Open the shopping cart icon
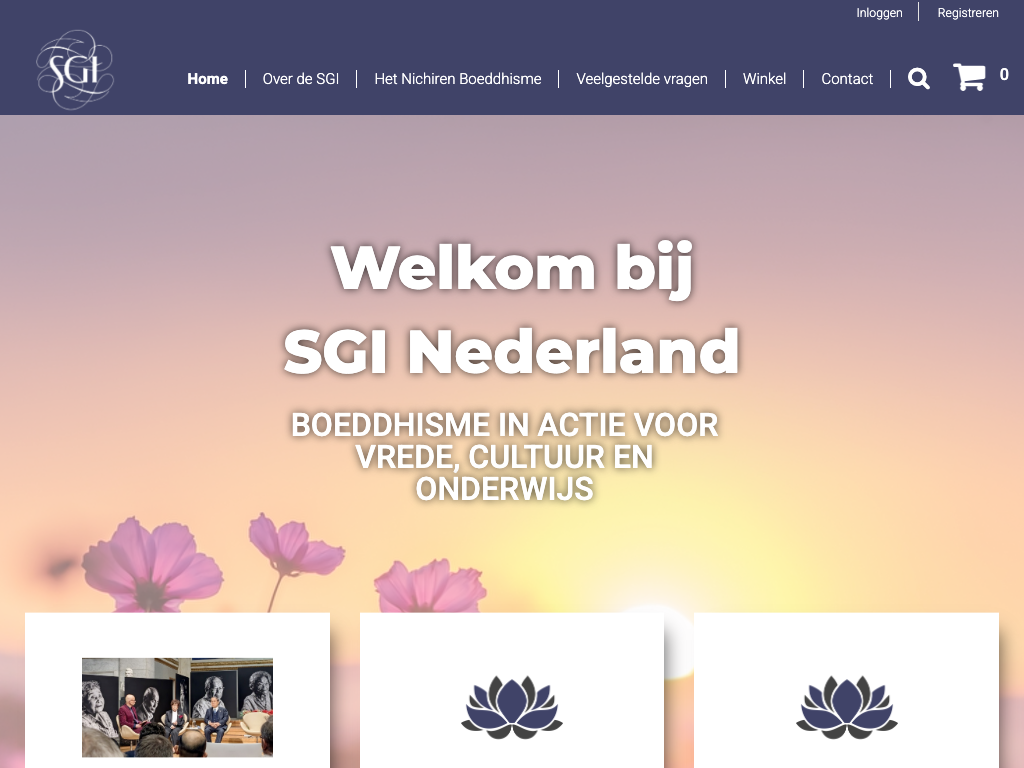This screenshot has height=768, width=1024. tap(969, 77)
